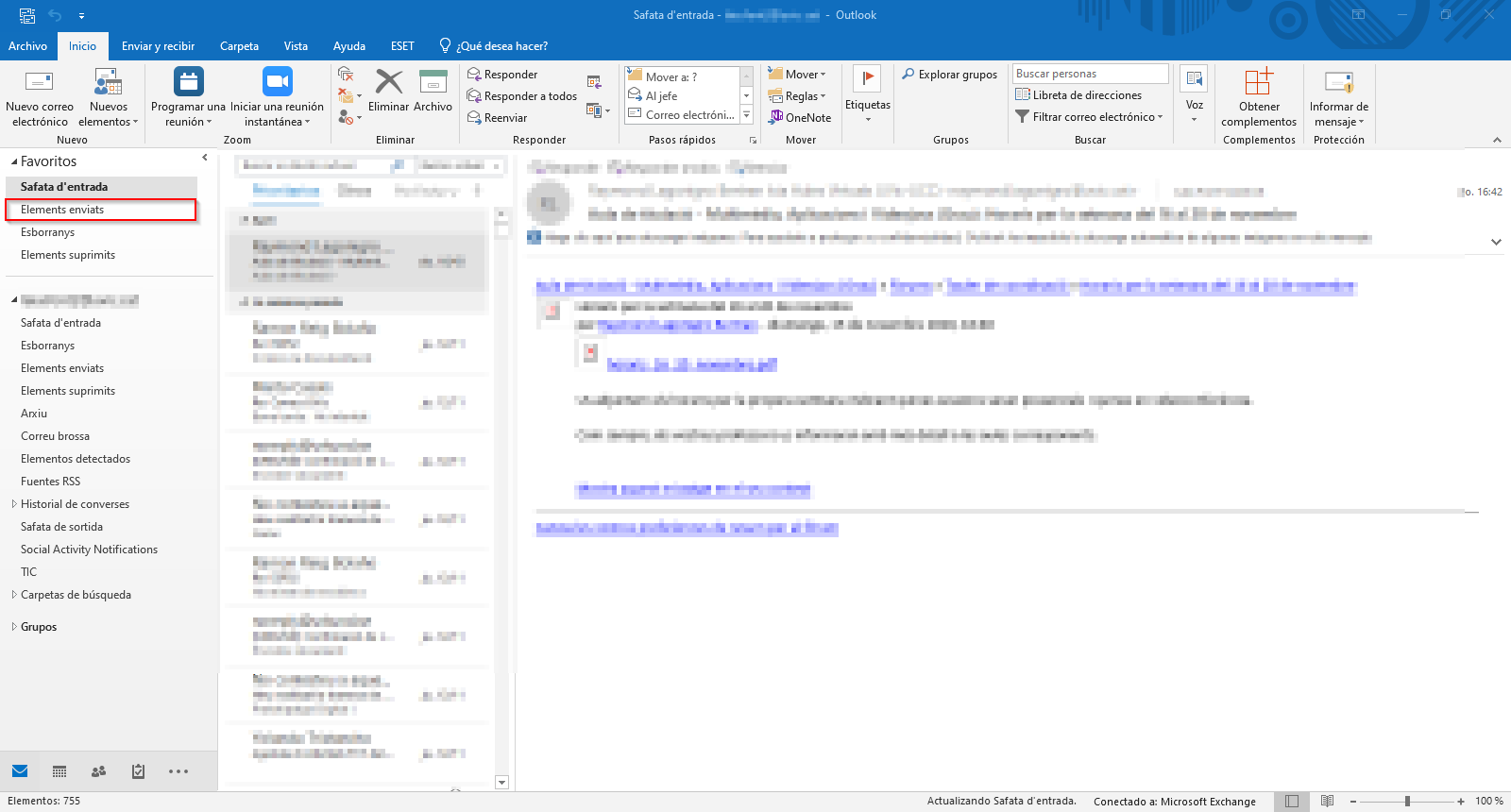Viewport: 1511px width, 812px height.
Task: Toggle Reading view in status bar
Action: (x=1327, y=802)
